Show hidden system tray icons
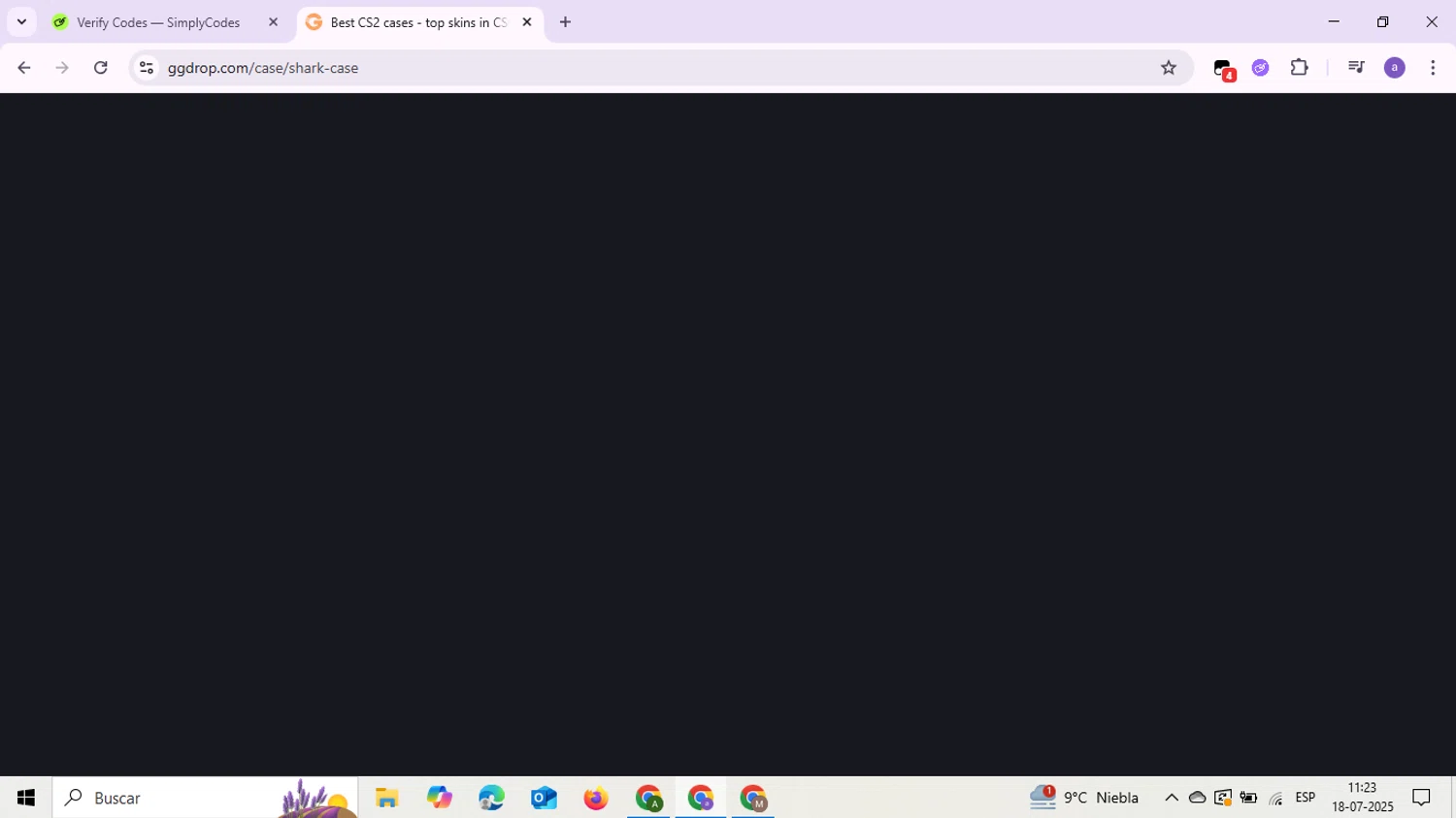This screenshot has width=1456, height=818. (1172, 798)
